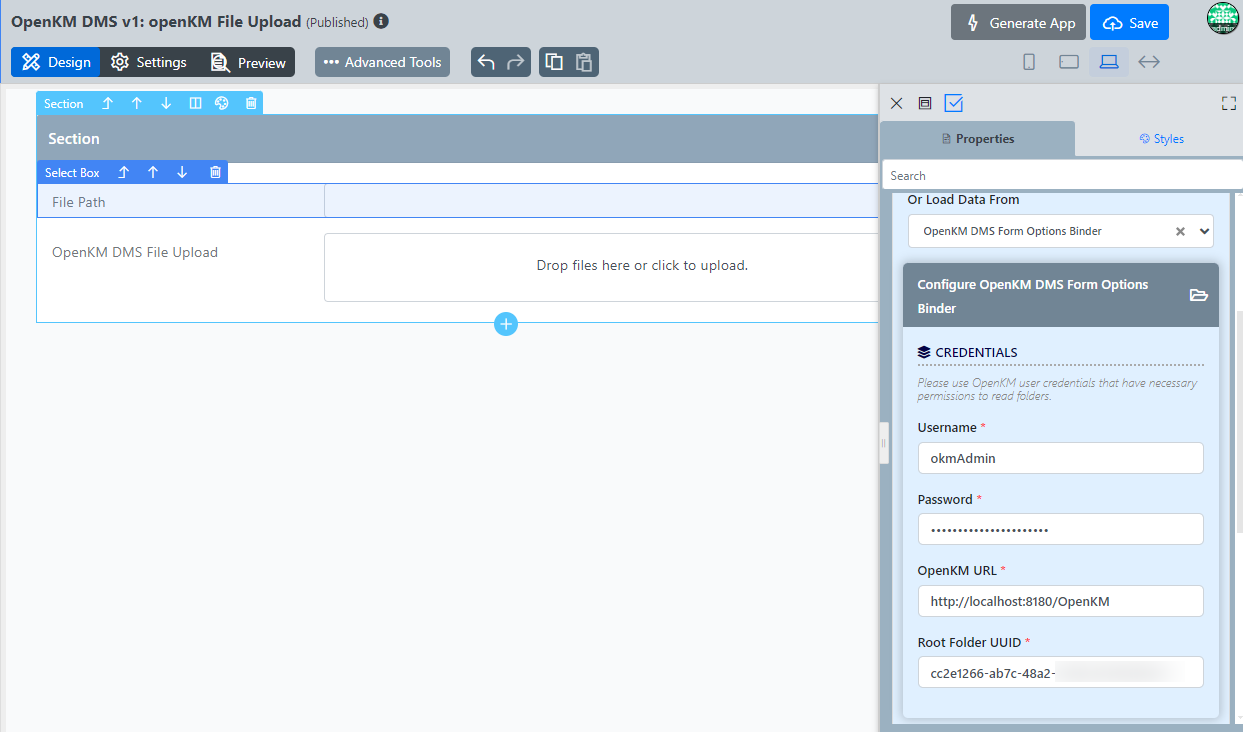Screen dimensions: 1243x732
Task: Collapse Configure OpenKM DMS Form Options Binder
Action: click(x=1198, y=295)
